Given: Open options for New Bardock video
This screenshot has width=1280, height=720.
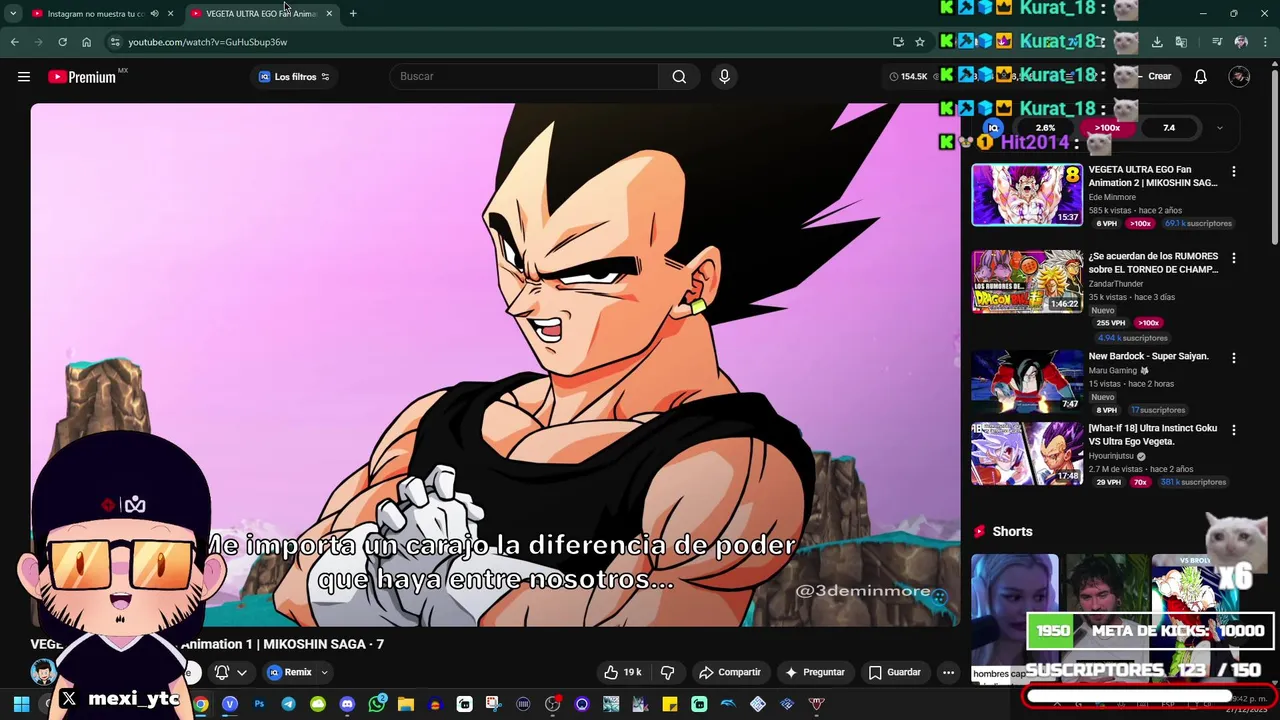Looking at the screenshot, I should point(1234,358).
